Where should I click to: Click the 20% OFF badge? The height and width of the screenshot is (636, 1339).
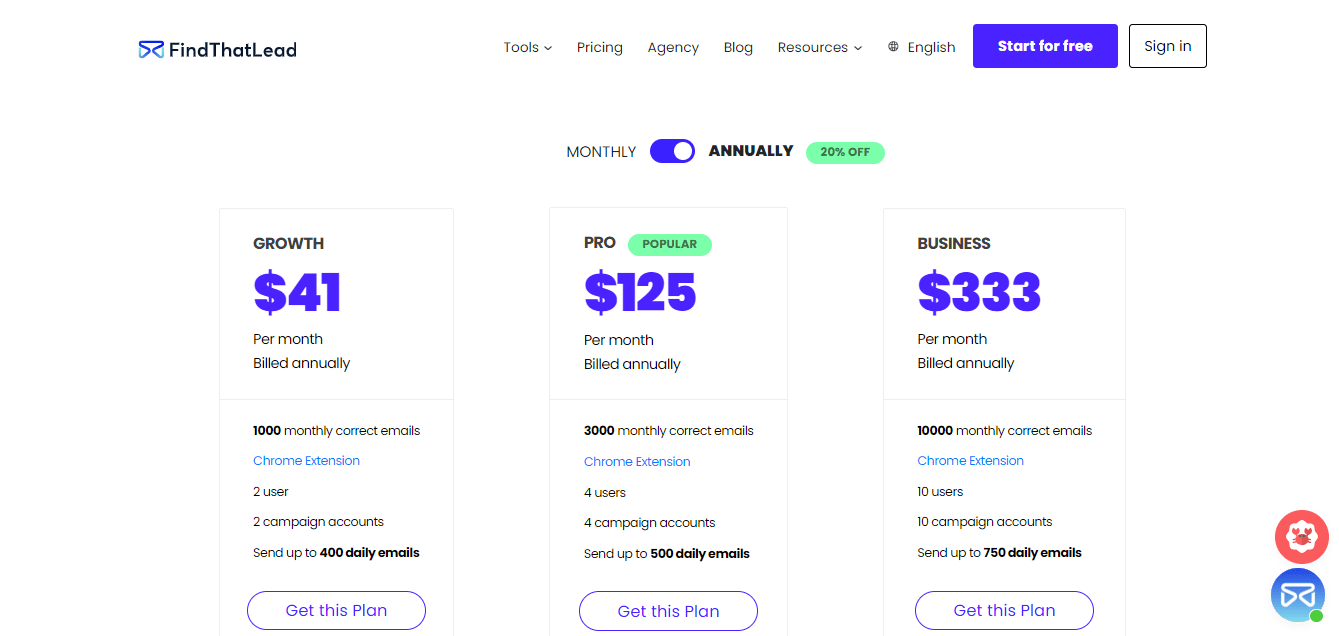tap(845, 152)
